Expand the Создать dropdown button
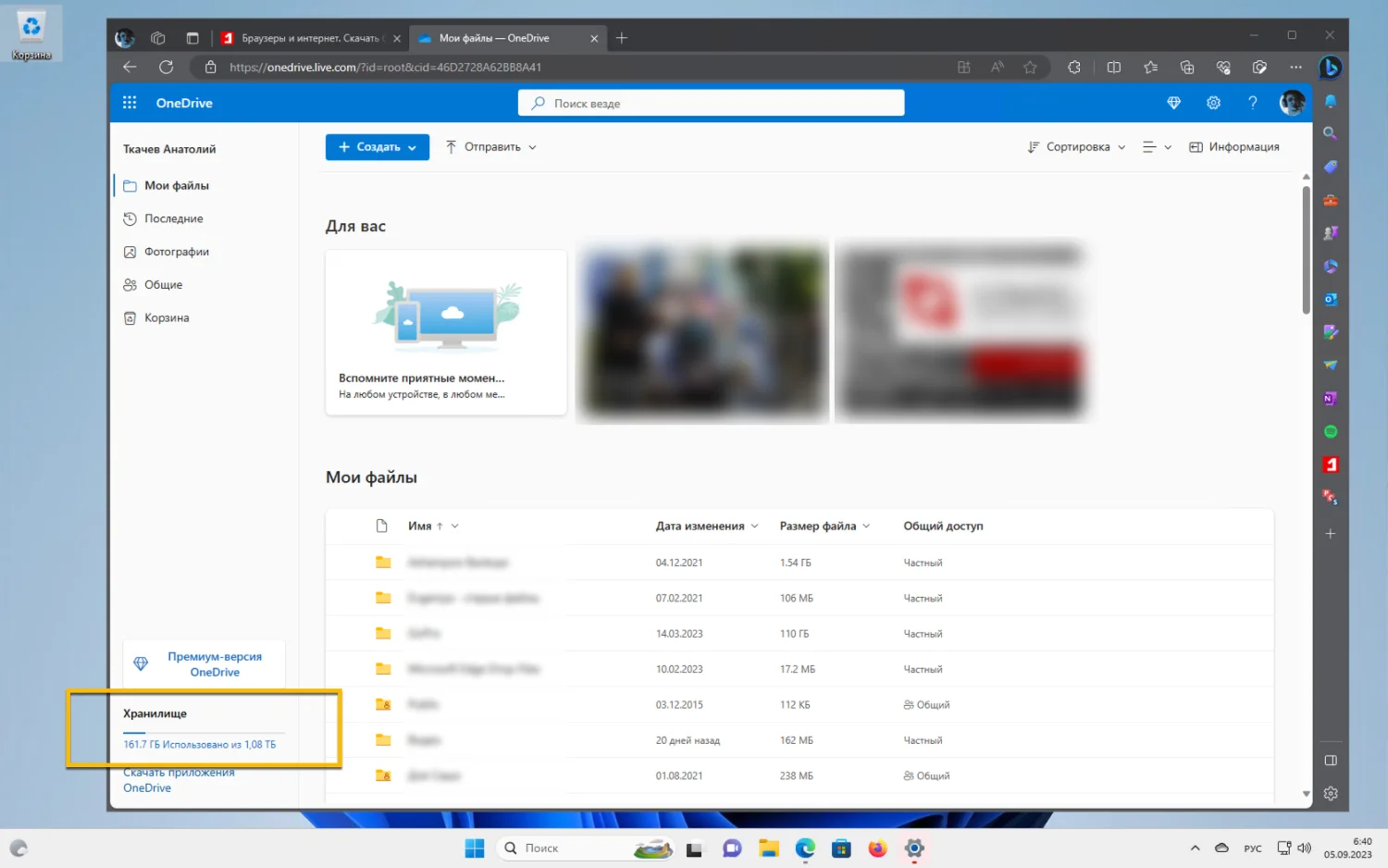The width and height of the screenshot is (1388, 868). [377, 147]
